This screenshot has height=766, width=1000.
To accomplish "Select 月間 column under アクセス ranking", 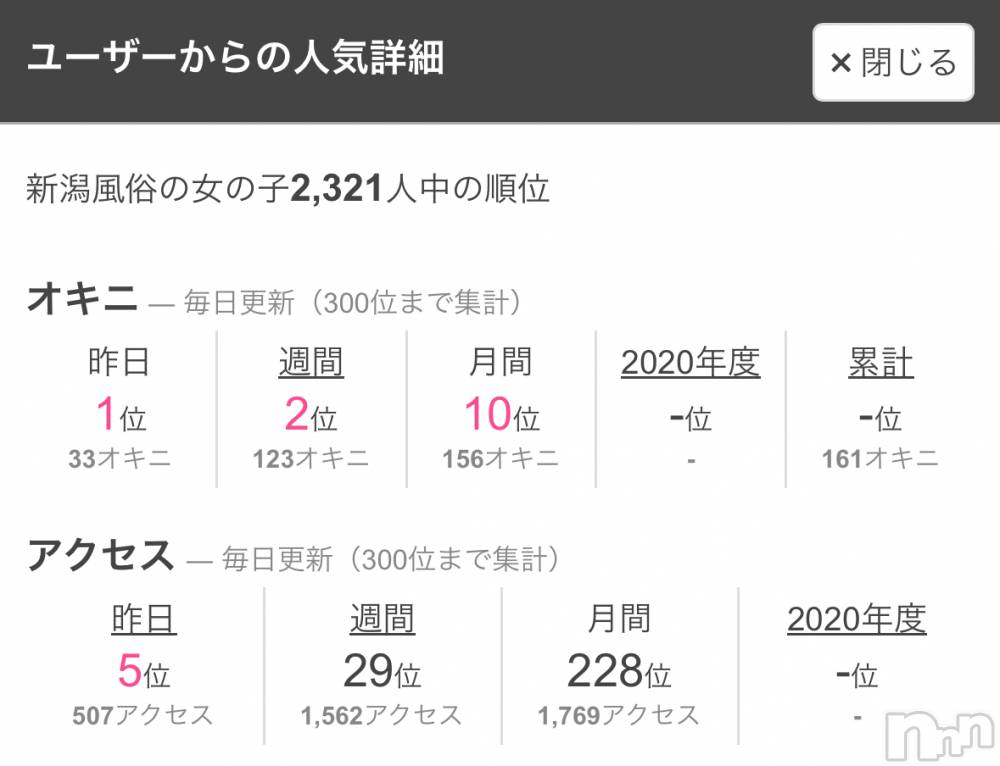I will click(x=619, y=620).
